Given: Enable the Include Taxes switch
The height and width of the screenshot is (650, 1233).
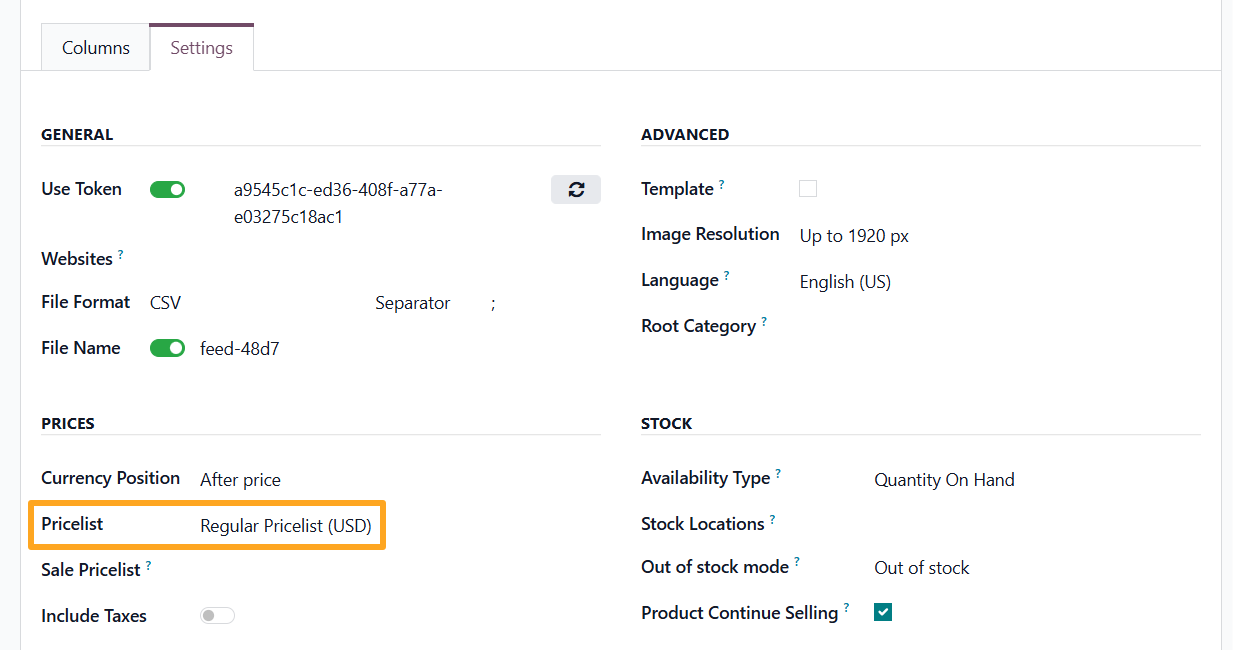Looking at the screenshot, I should (x=217, y=616).
